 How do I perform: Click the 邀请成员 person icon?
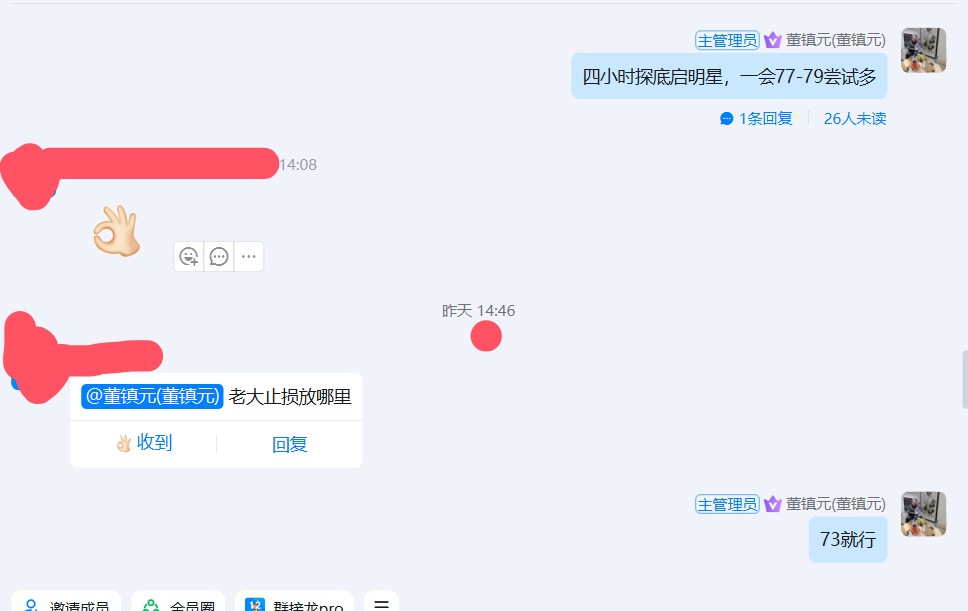click(31, 605)
